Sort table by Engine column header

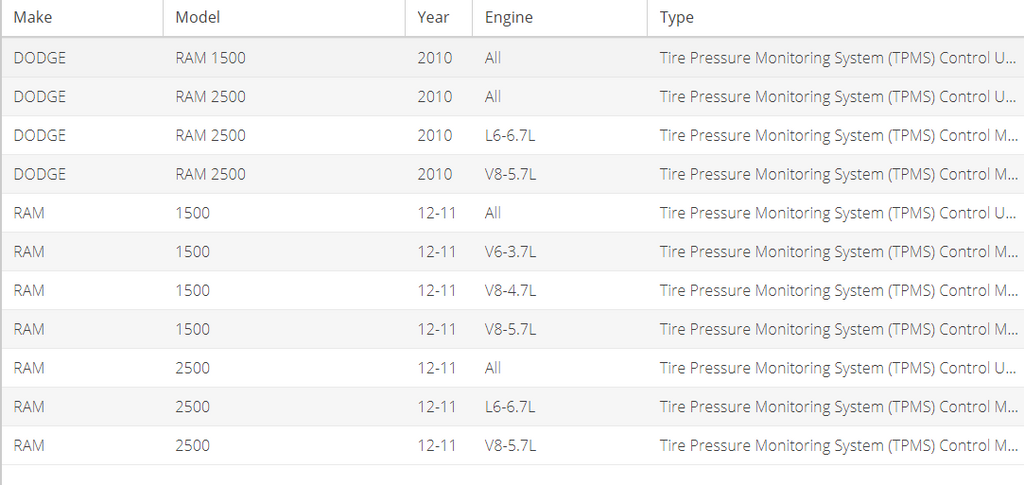point(509,18)
